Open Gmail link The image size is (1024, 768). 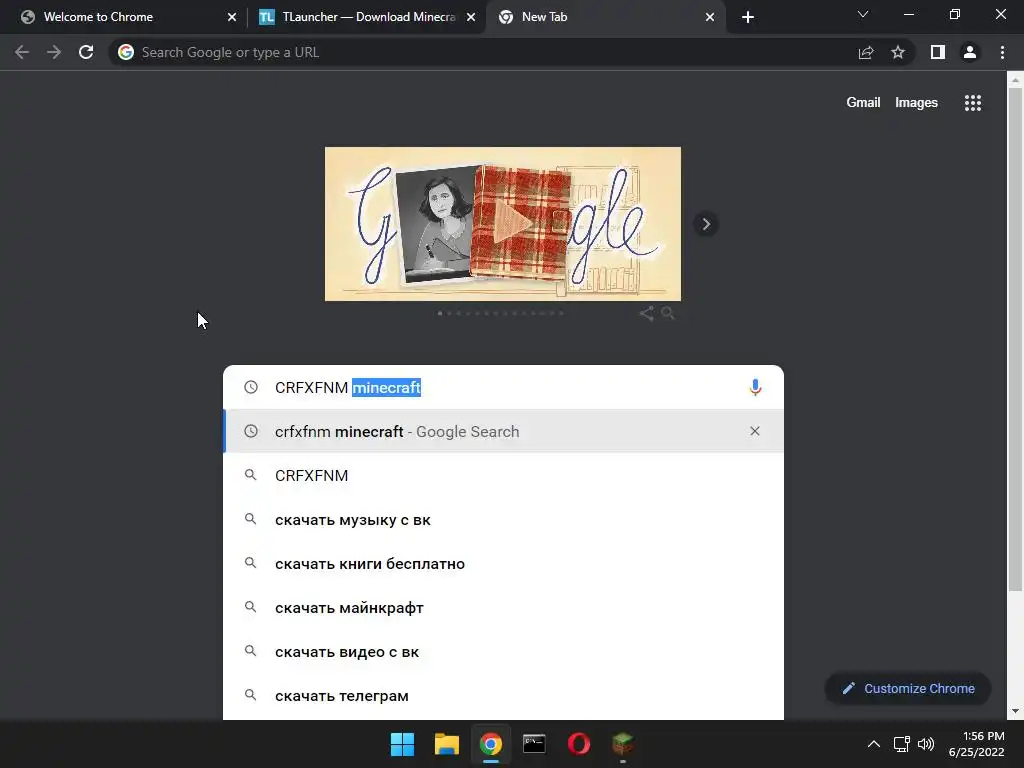(x=863, y=103)
